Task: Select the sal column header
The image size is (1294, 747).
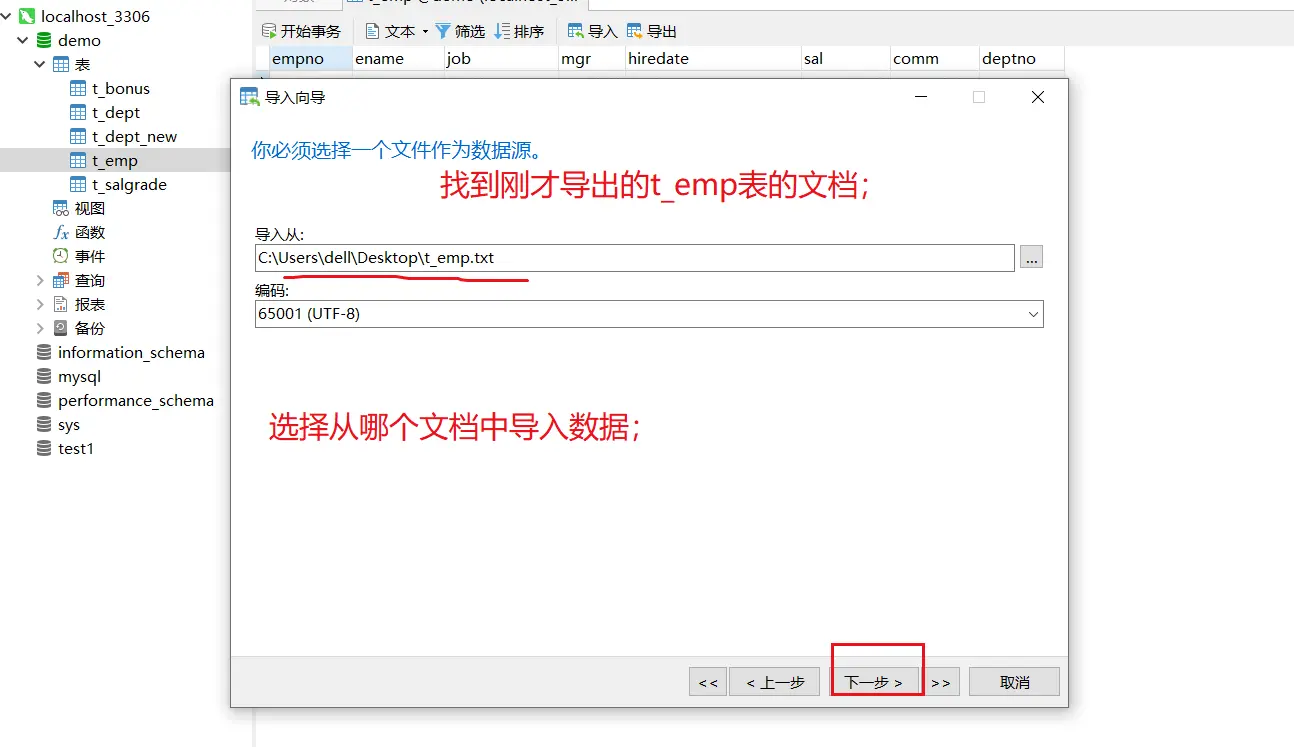Action: [846, 59]
